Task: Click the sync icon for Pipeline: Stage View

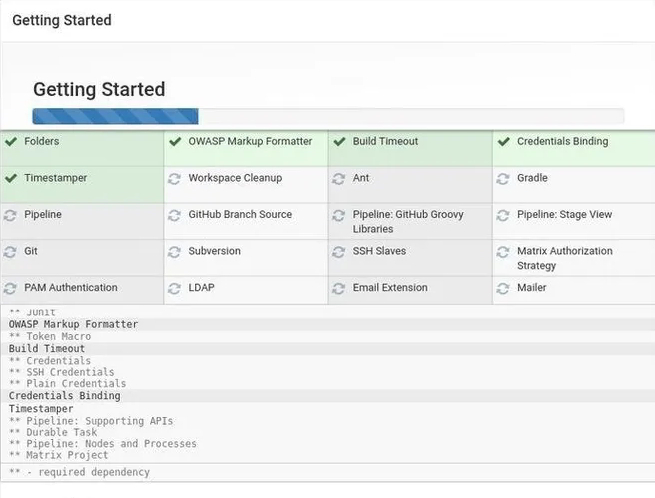Action: tap(503, 215)
